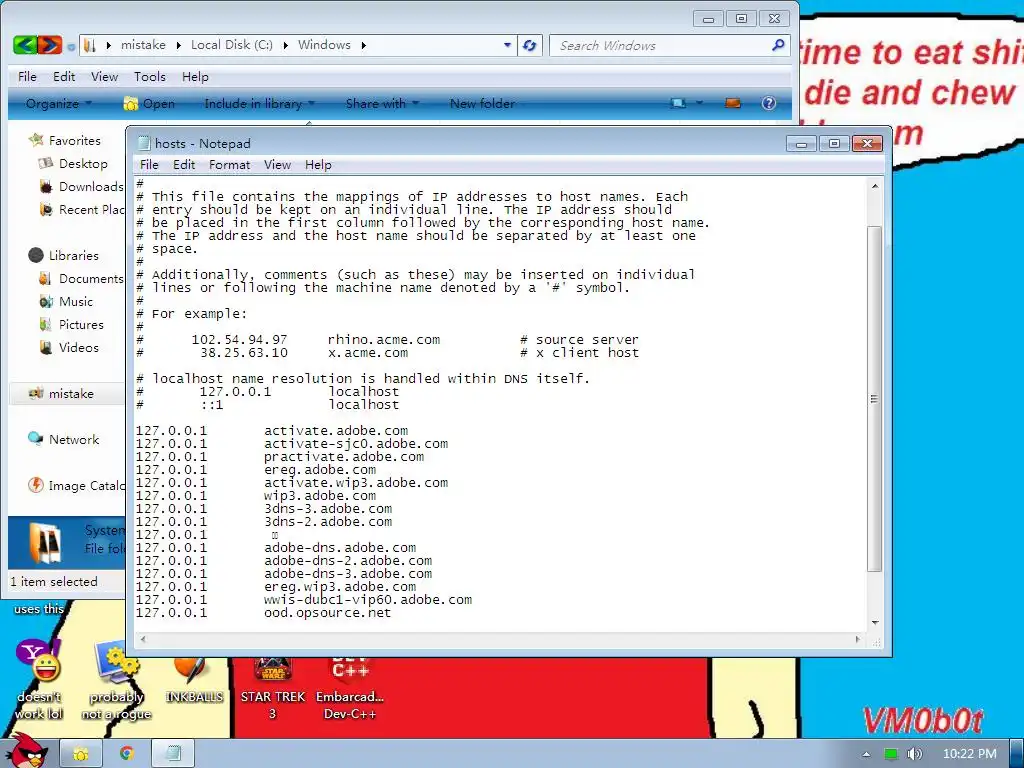Image resolution: width=1024 pixels, height=768 pixels.
Task: Open Explorer View menu
Action: 104,77
